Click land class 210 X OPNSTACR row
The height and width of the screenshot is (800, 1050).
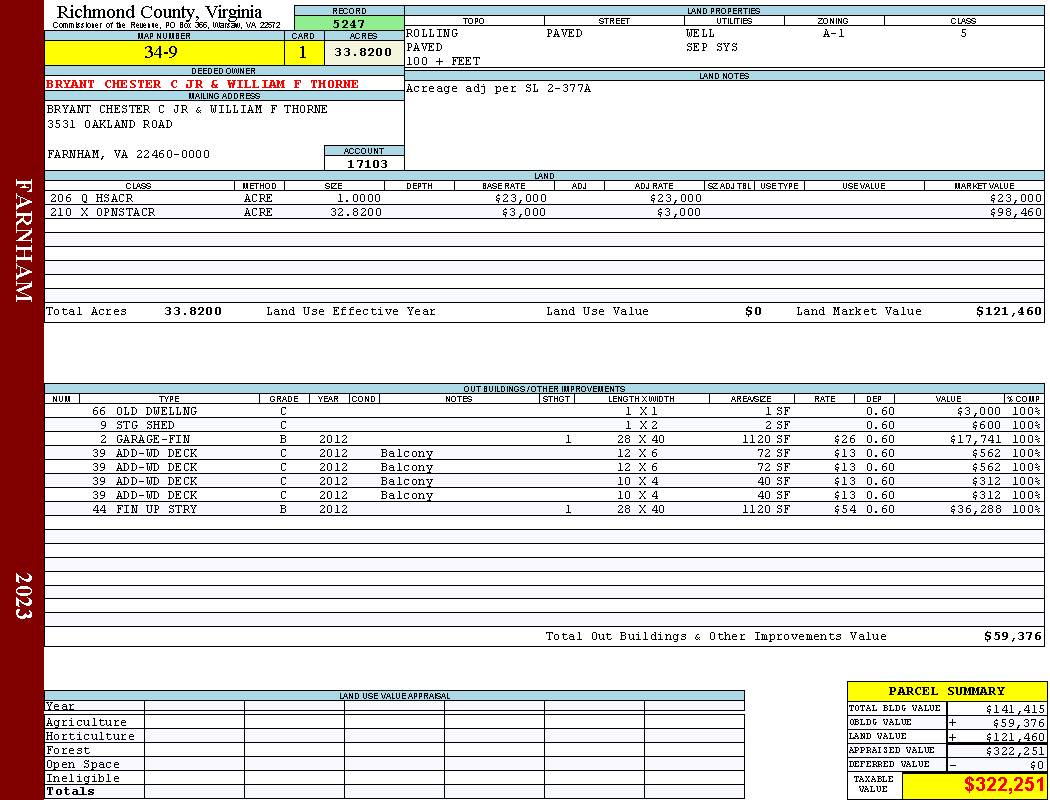(x=544, y=212)
